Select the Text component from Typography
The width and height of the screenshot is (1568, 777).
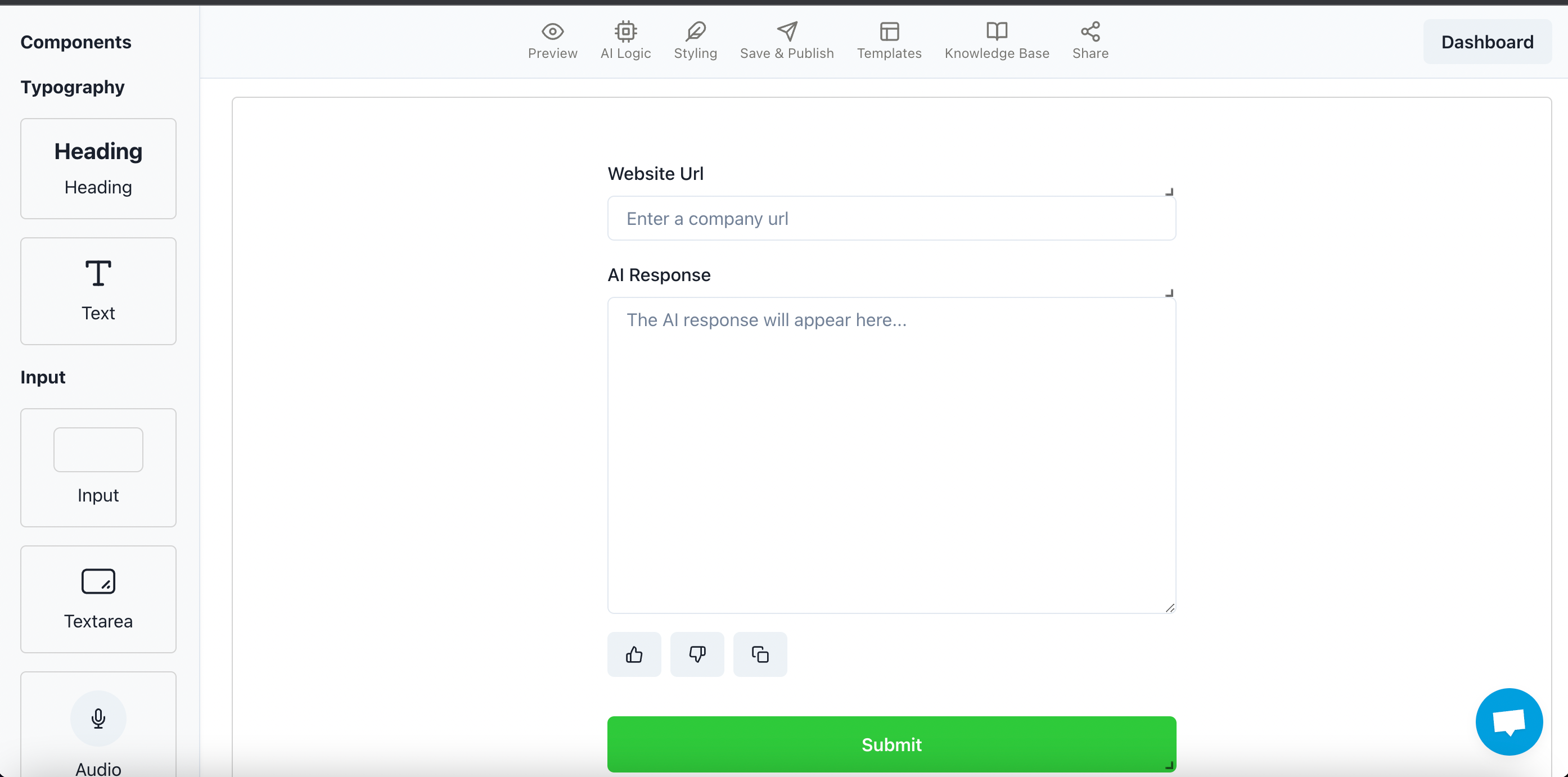[97, 291]
